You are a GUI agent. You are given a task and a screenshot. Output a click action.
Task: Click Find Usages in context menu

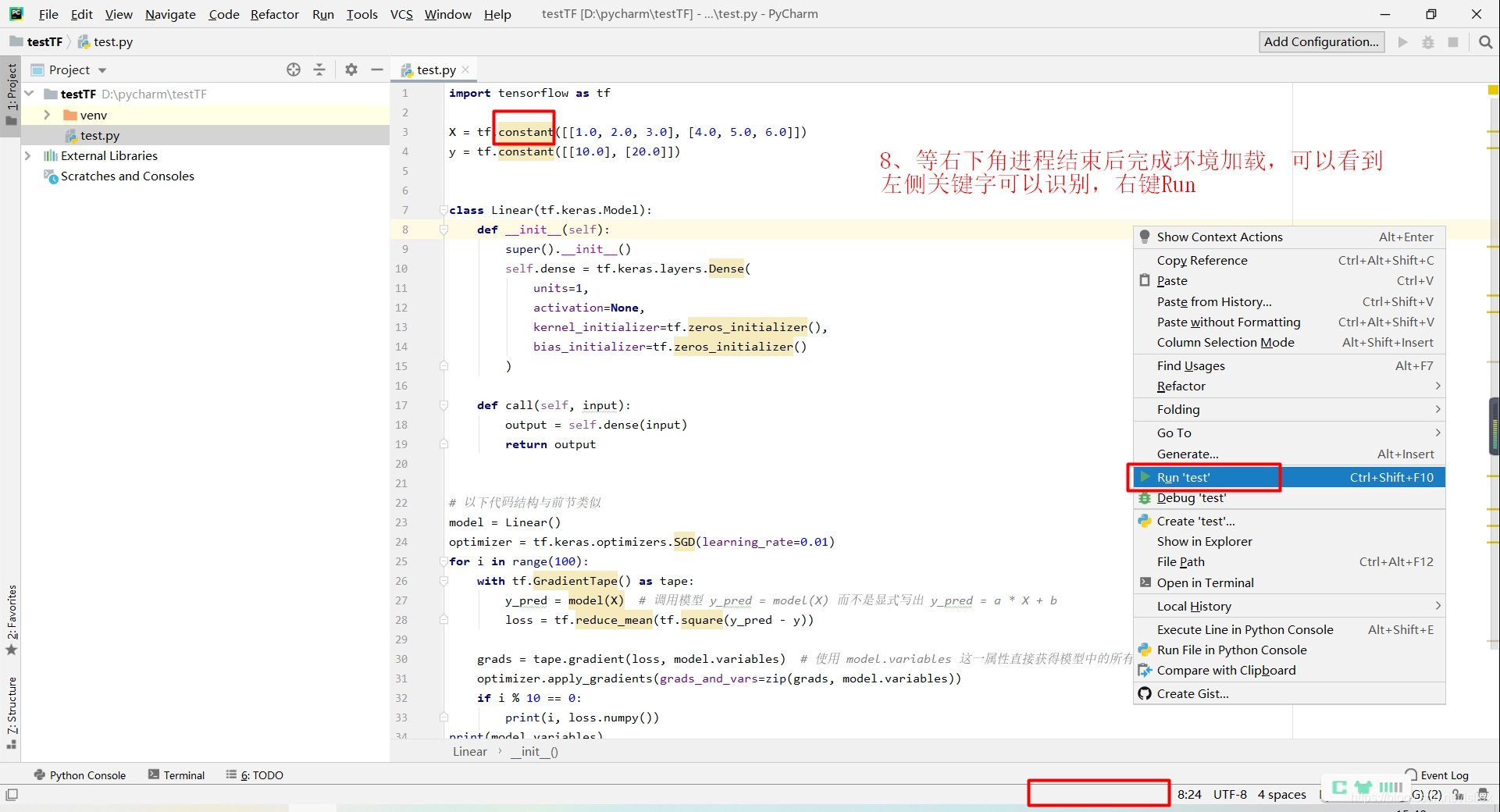coord(1289,366)
